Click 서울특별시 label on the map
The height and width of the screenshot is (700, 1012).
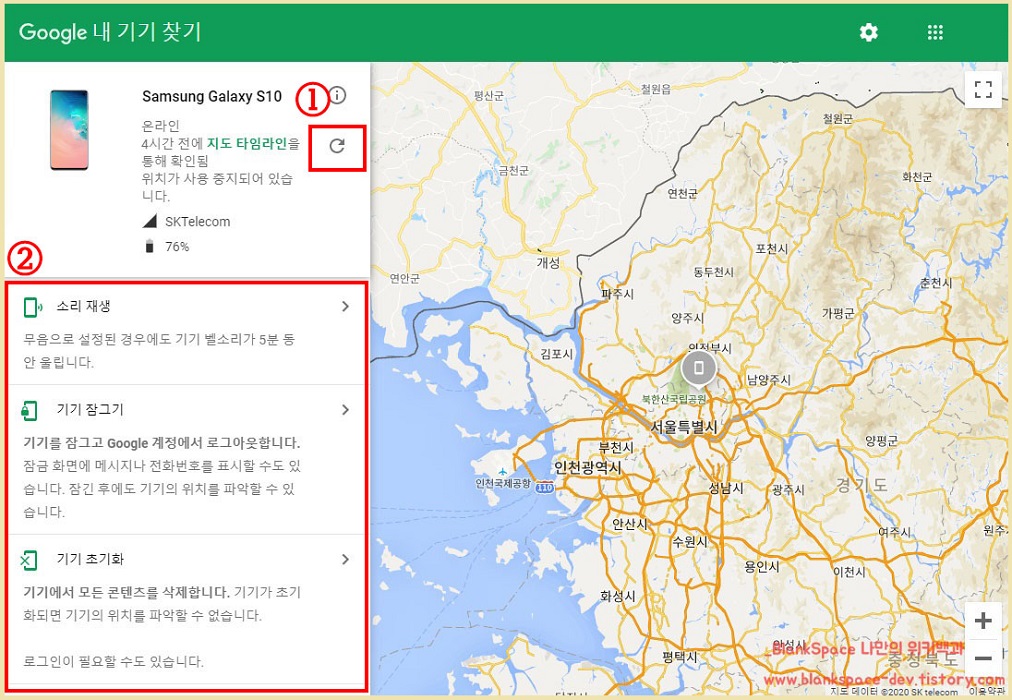[683, 427]
